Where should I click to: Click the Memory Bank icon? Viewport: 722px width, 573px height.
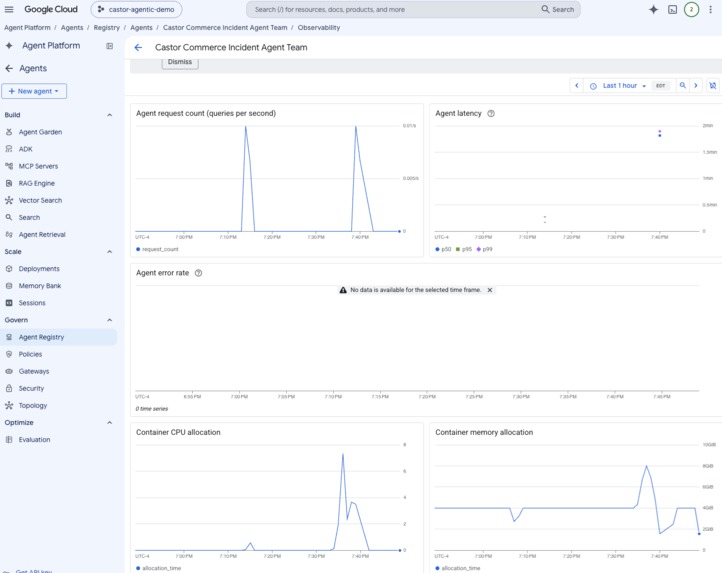tap(9, 286)
